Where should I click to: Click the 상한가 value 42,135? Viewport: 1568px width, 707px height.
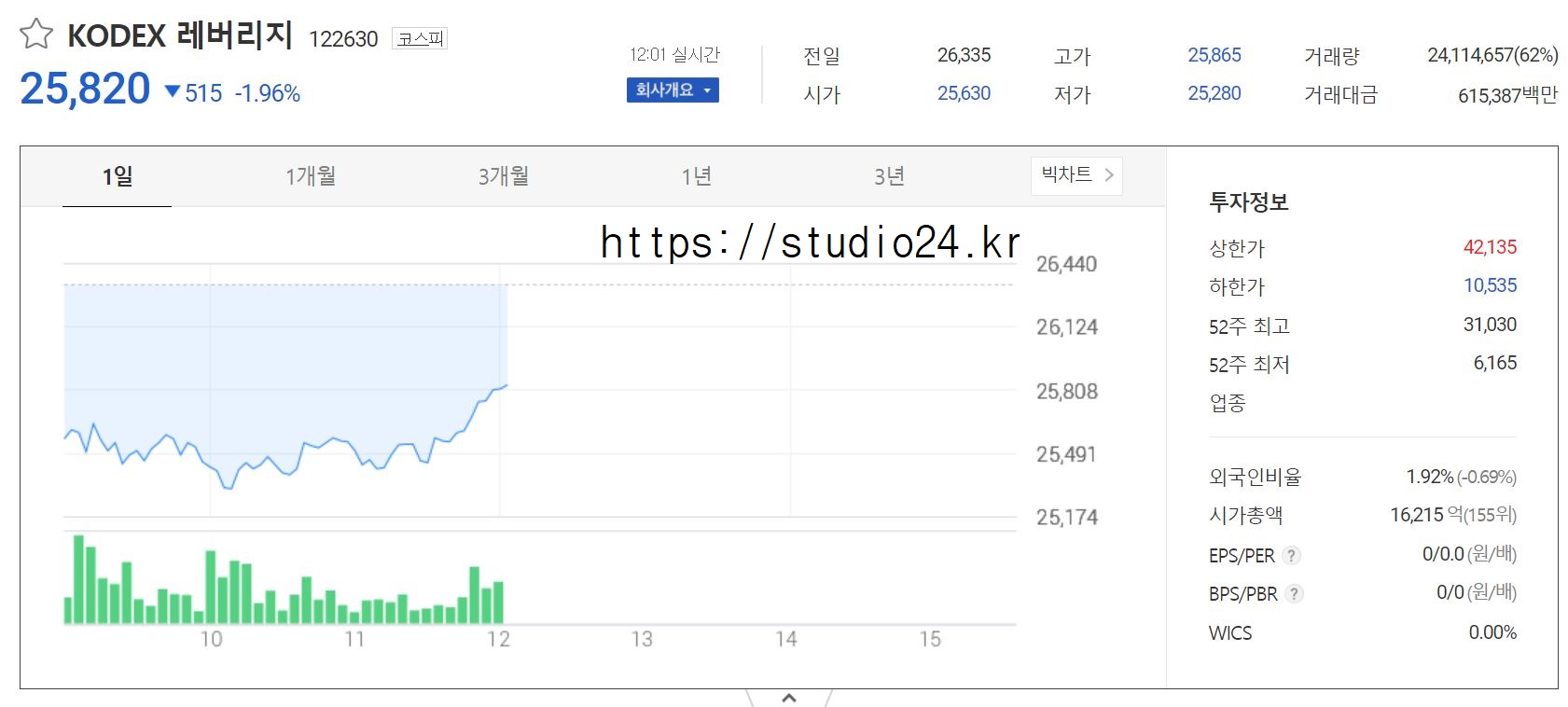pyautogui.click(x=1490, y=247)
